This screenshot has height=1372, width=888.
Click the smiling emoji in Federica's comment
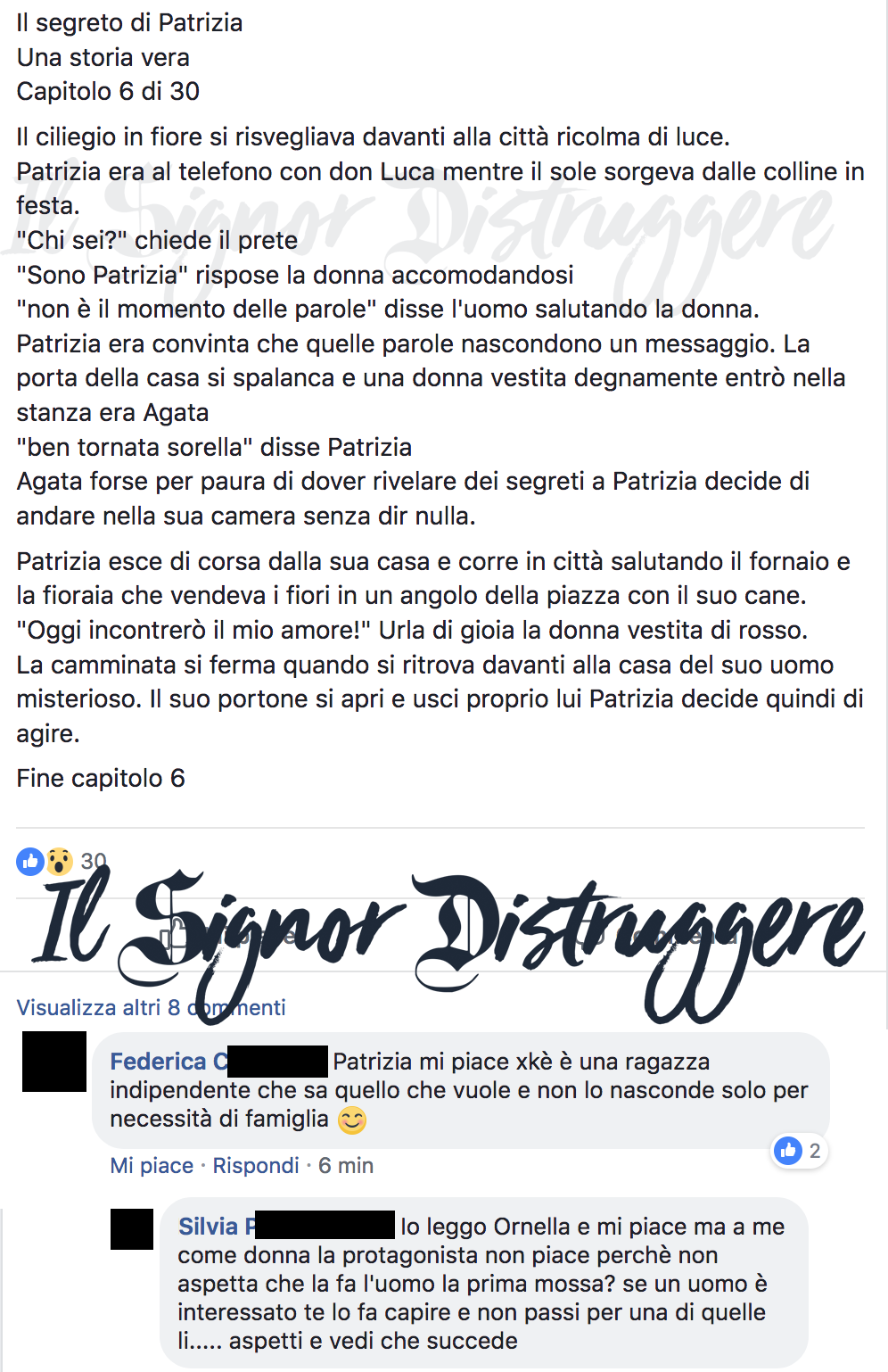[x=352, y=1120]
